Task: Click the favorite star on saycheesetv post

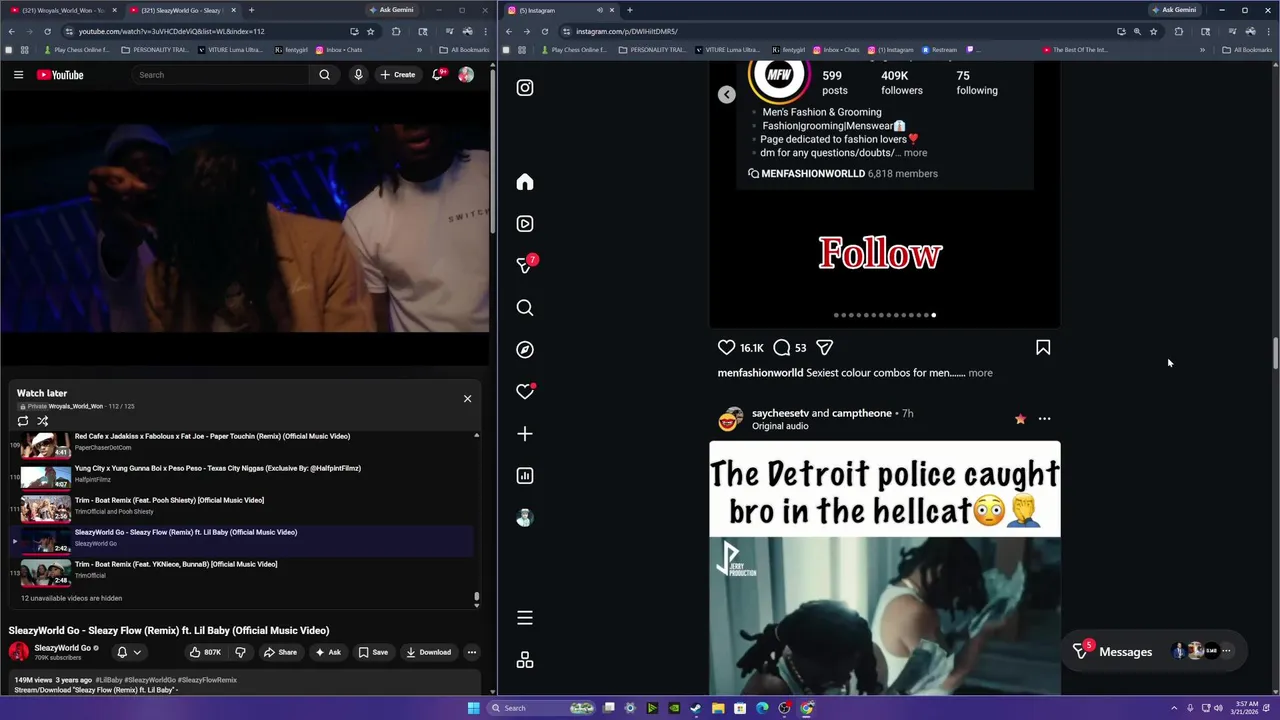Action: coord(1020,419)
